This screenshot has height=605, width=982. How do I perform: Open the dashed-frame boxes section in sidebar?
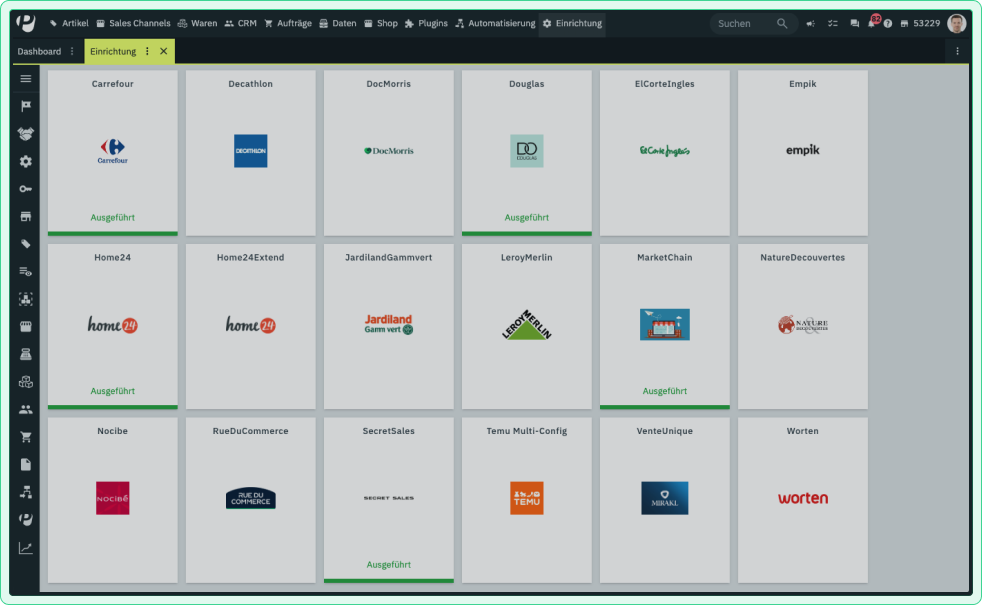tap(26, 299)
